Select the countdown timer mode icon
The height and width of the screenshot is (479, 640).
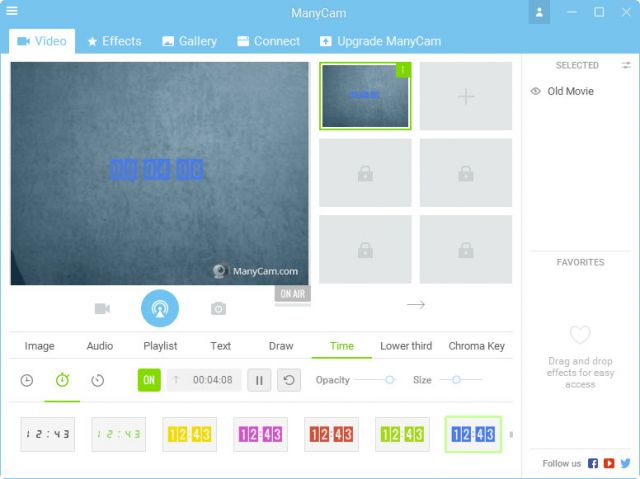98,380
